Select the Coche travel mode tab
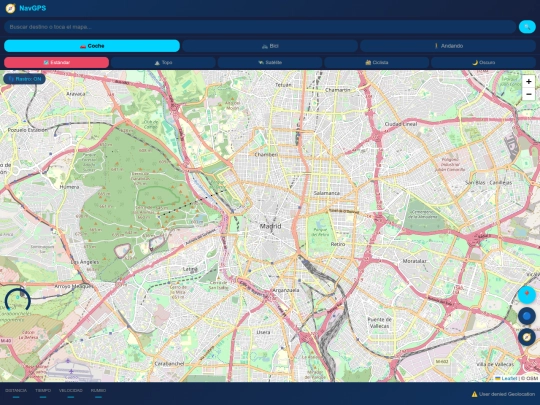Screen dimensions: 540x405 click(92, 46)
